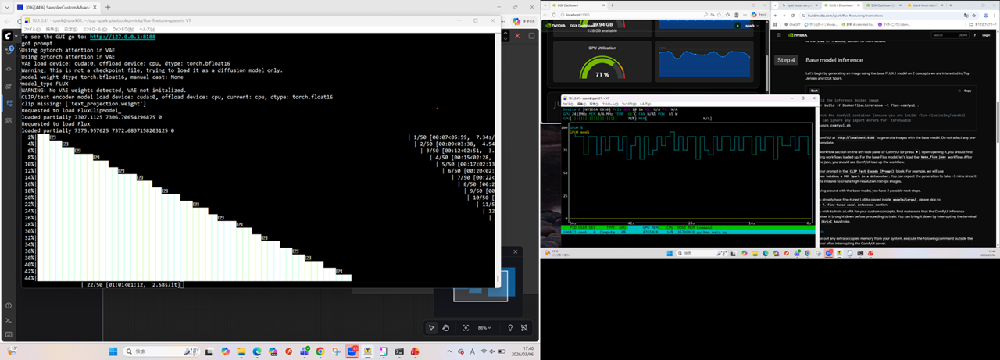The image size is (1000, 360).
Task: Open ファイル(F) menu in large Tera Term
Action: tap(32, 29)
